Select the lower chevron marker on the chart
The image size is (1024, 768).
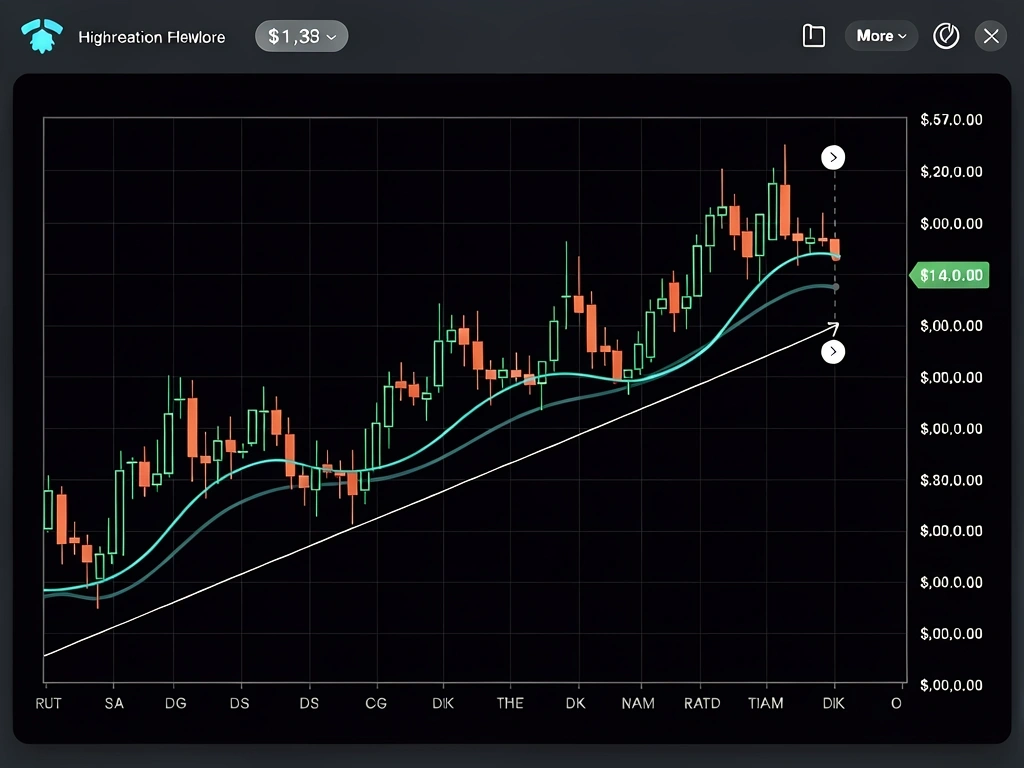pos(833,351)
